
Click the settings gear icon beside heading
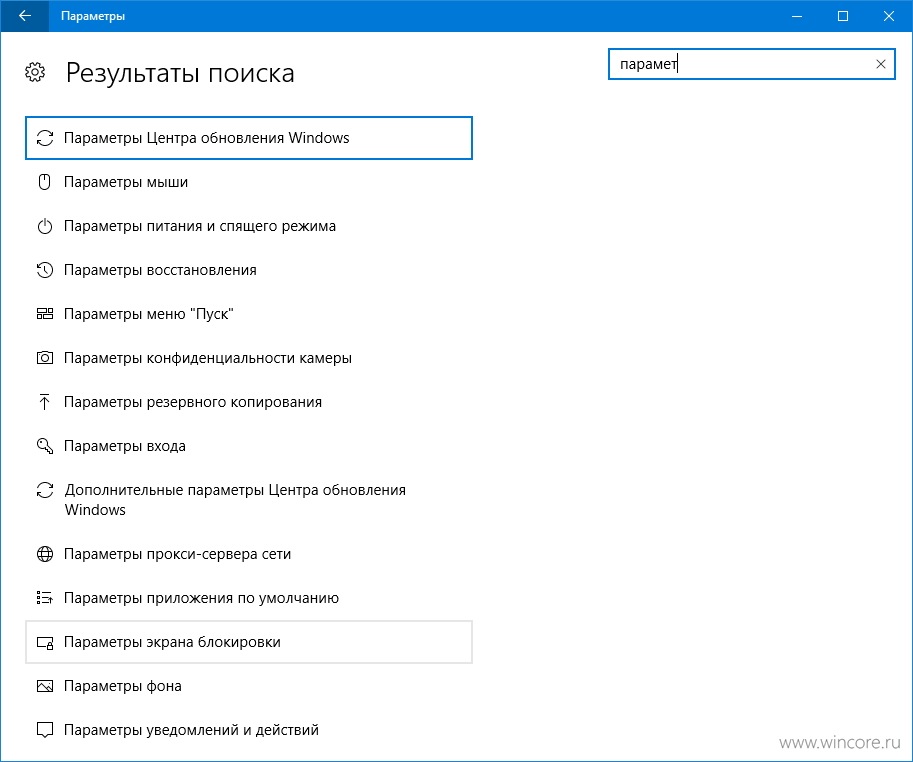35,72
